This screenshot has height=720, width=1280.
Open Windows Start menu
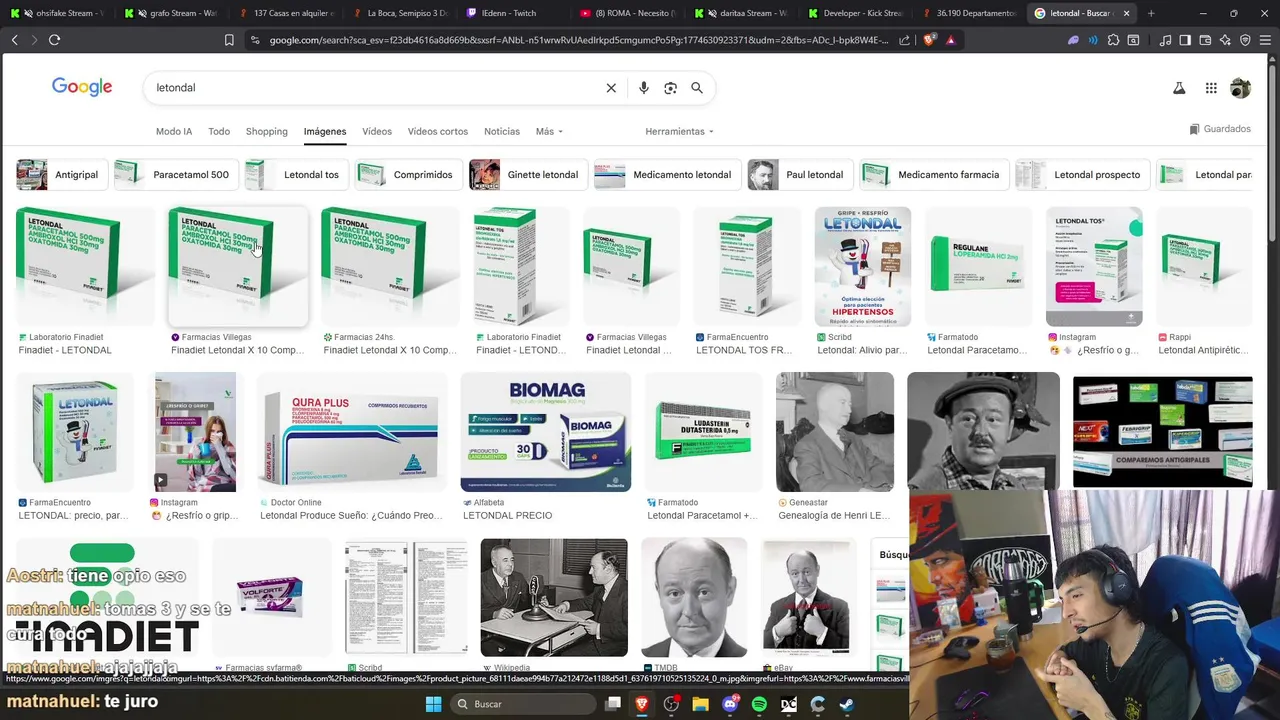(433, 704)
